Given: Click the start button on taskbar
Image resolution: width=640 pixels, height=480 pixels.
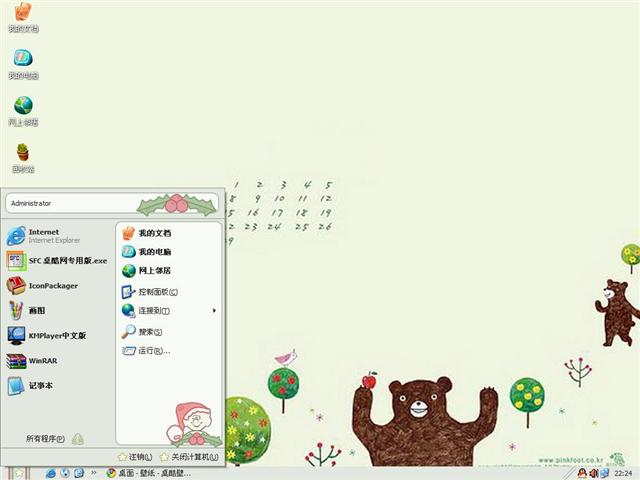Looking at the screenshot, I should click(18, 473).
